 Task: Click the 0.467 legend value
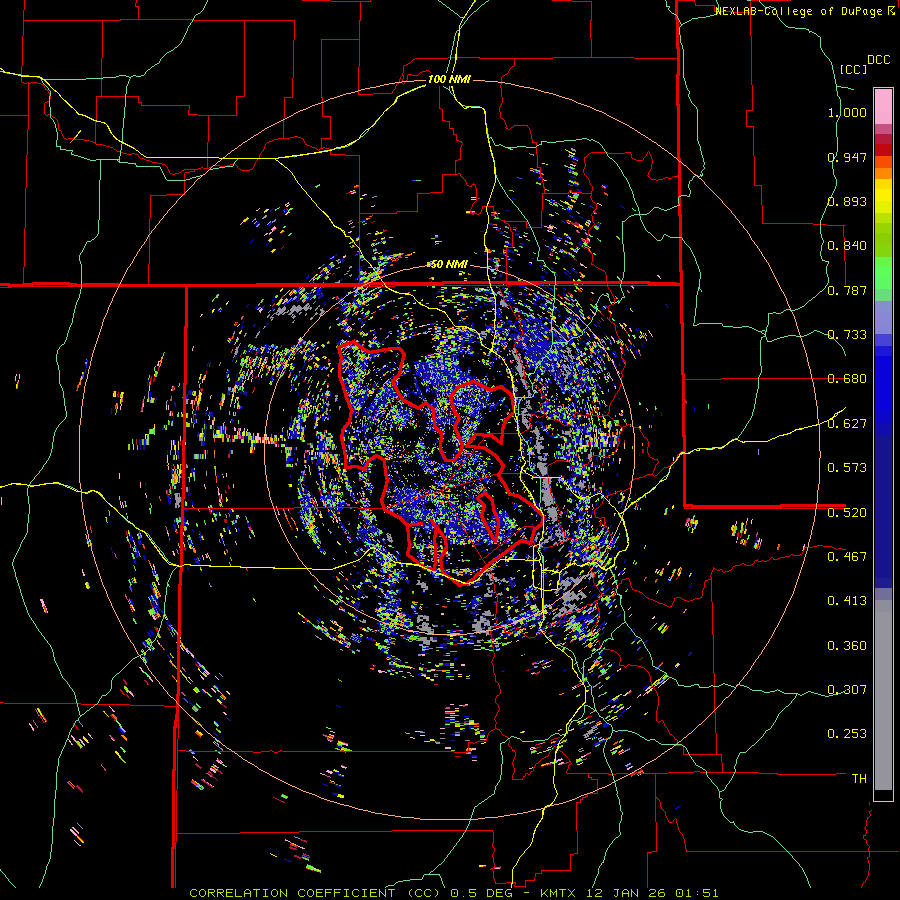847,556
